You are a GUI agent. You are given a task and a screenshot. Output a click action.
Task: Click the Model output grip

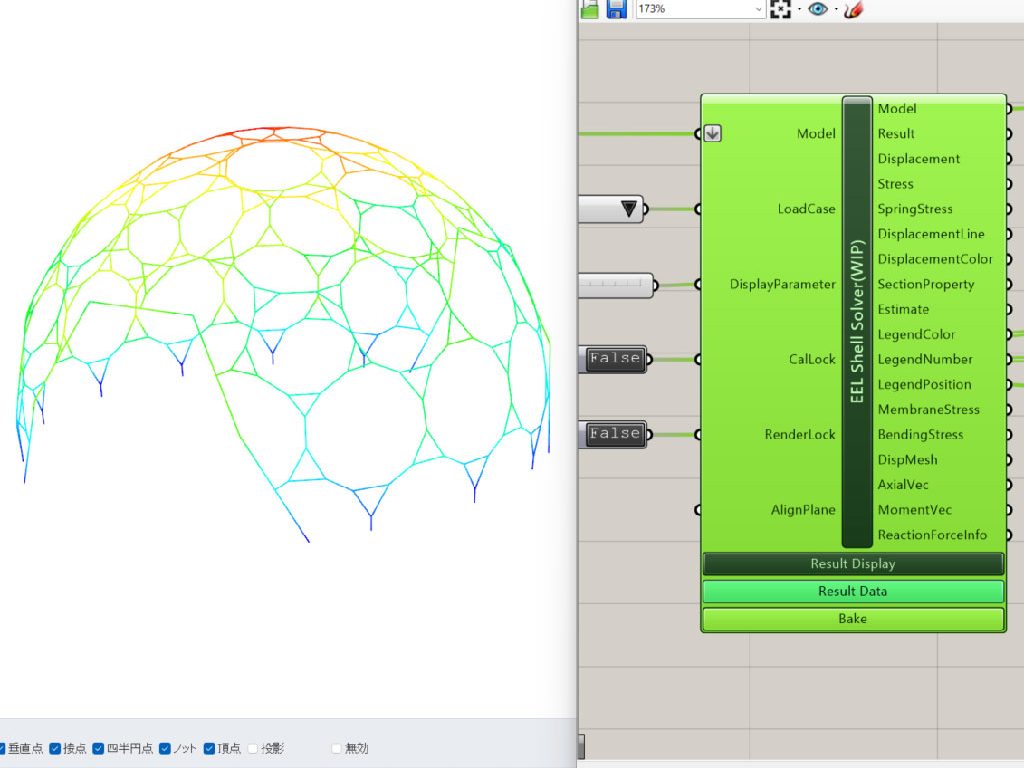[x=1007, y=108]
